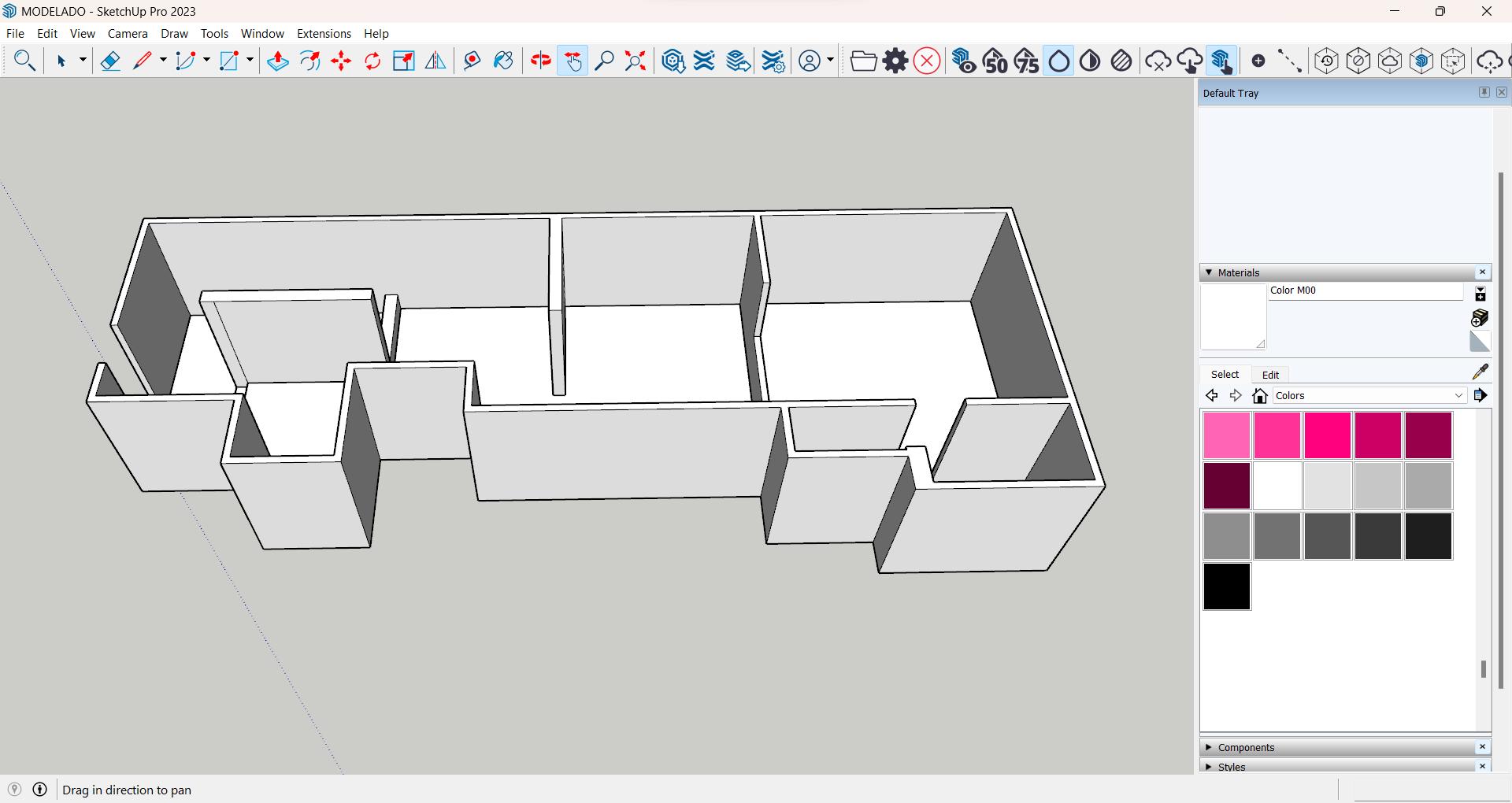Click the Orbit tool

point(540,61)
